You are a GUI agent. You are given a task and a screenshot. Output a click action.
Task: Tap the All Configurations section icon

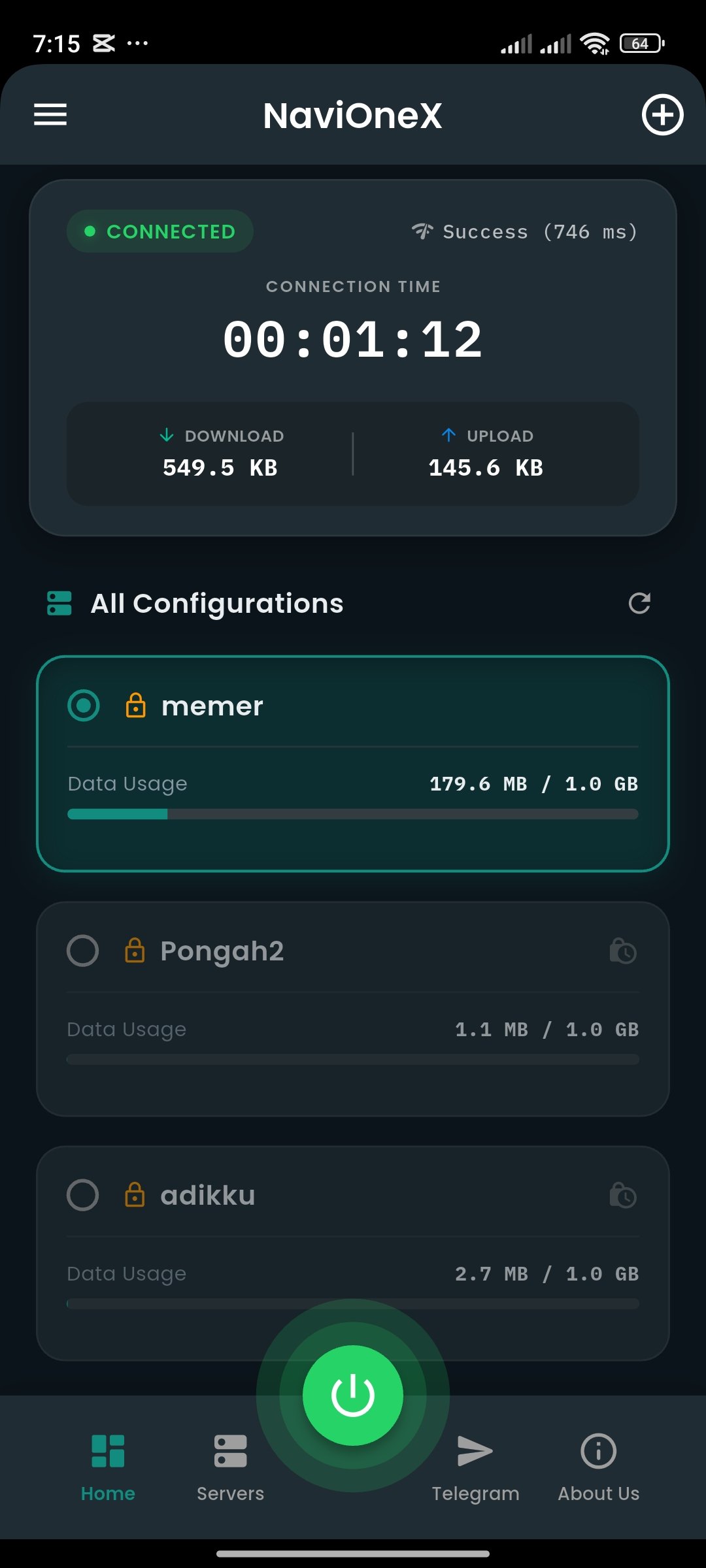click(59, 603)
